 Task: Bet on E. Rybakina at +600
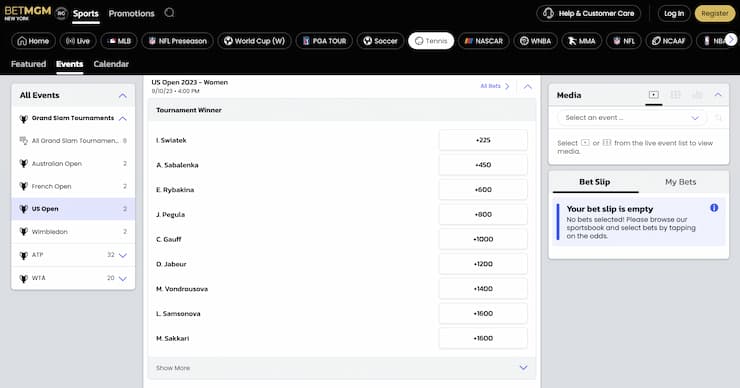483,189
